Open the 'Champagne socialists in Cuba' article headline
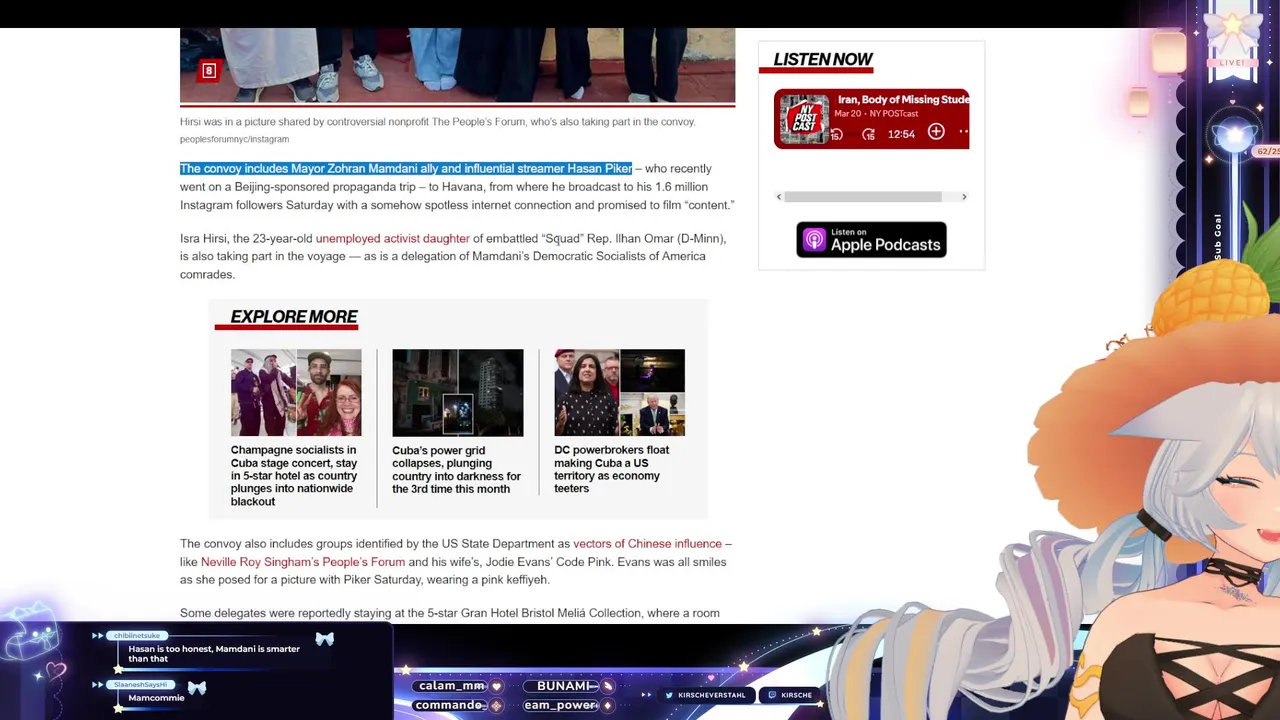This screenshot has width=1280, height=720. [294, 475]
